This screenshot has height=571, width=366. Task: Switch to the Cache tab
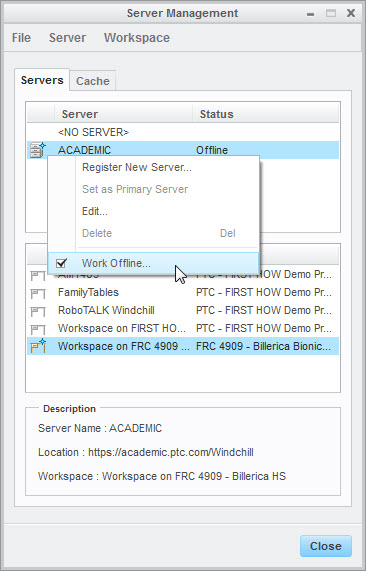93,81
